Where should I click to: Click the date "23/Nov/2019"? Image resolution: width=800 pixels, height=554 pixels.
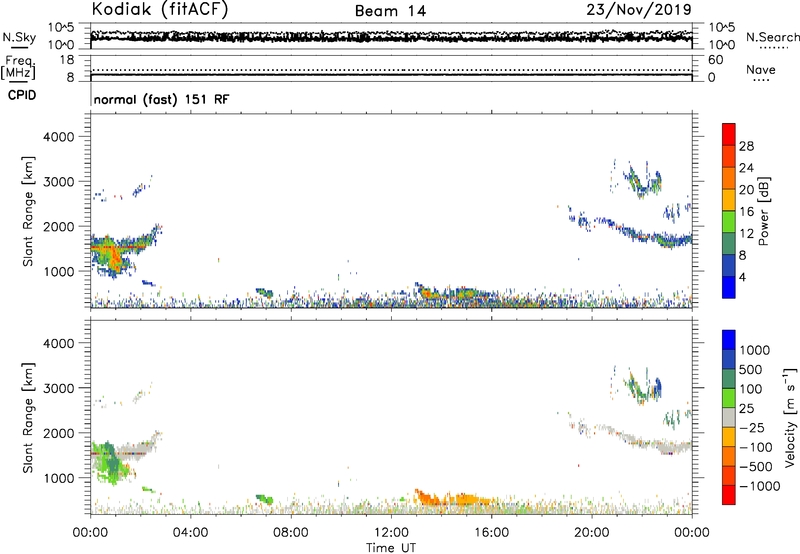coord(639,9)
